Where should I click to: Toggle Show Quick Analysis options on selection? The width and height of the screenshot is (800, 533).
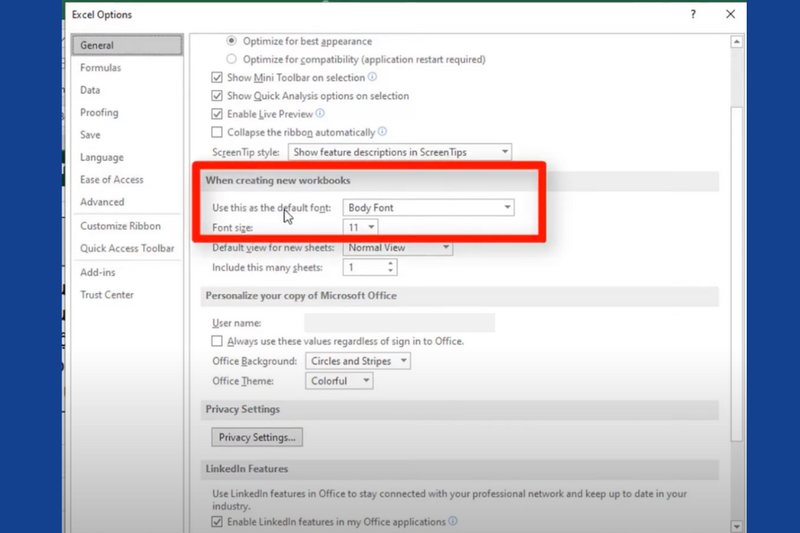tap(217, 96)
